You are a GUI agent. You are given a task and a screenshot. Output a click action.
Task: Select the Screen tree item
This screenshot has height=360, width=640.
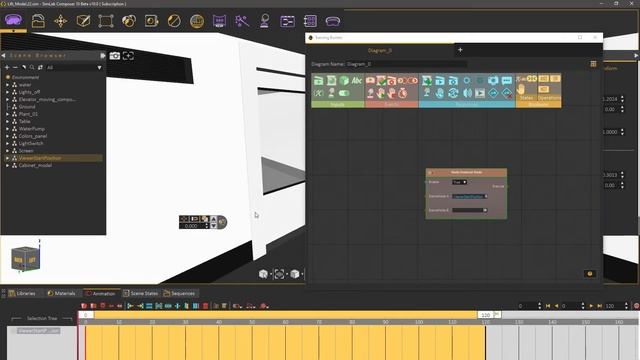[x=26, y=151]
